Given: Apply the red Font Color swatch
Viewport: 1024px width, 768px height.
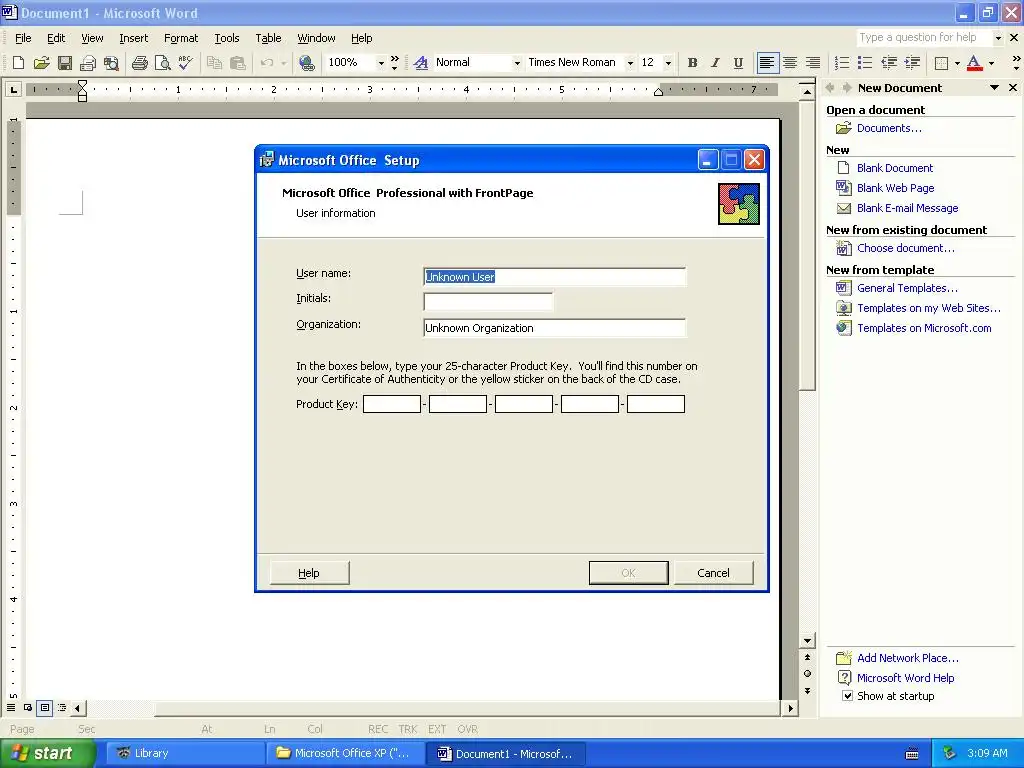Looking at the screenshot, I should pos(974,63).
